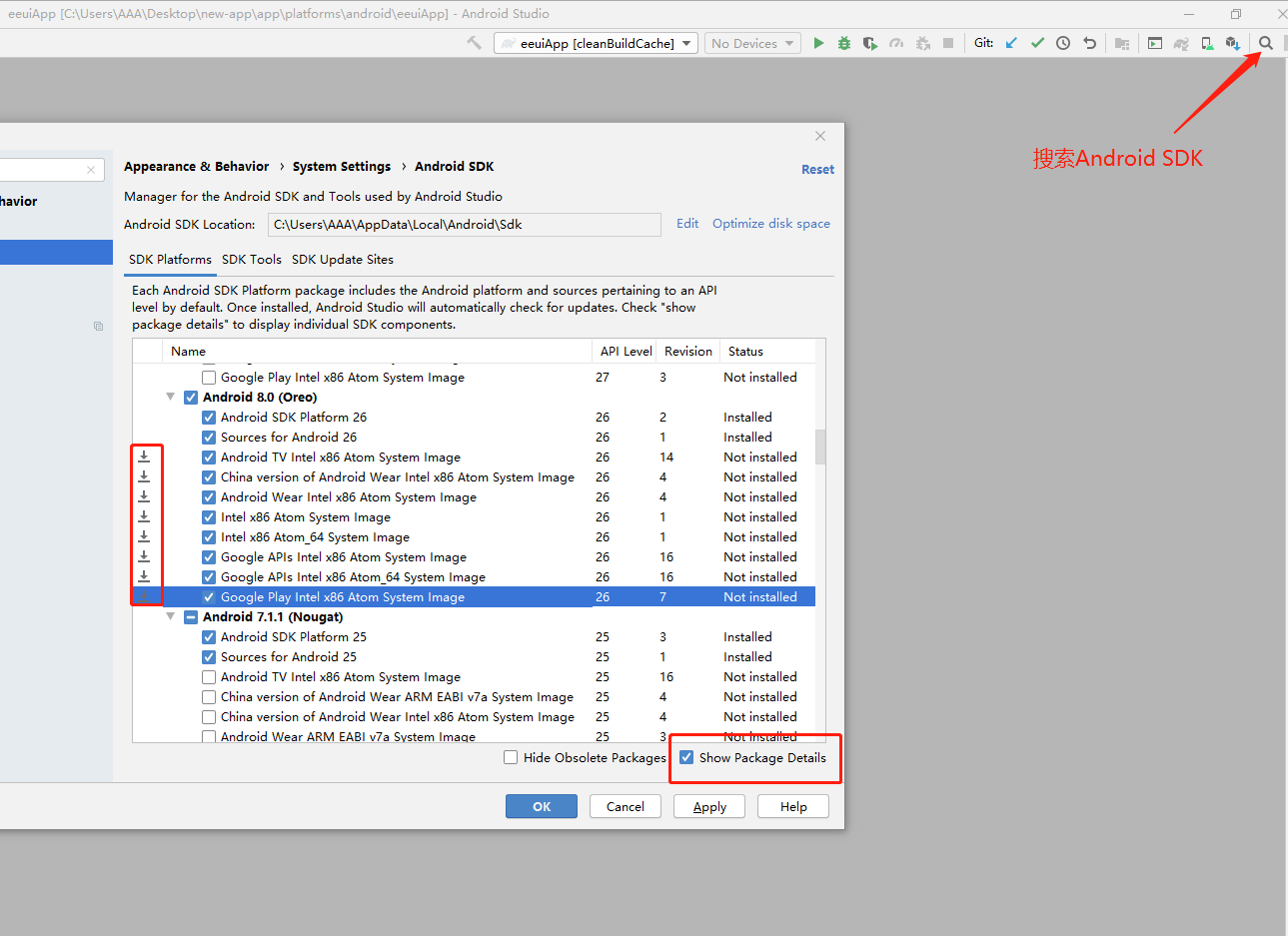
Task: Toggle Android 7.1.1 (Nougat) group checkbox
Action: click(x=191, y=616)
